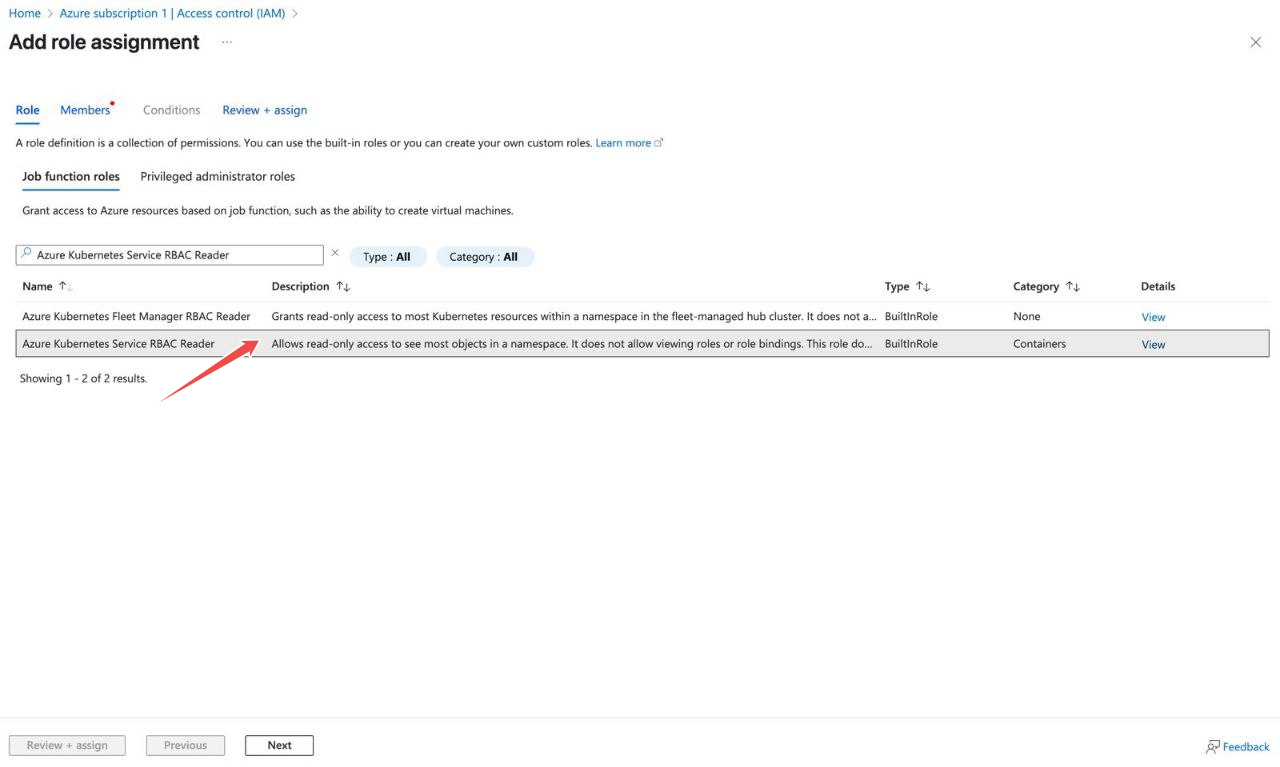This screenshot has height=767, width=1280.
Task: Sort roles by Name column arrows
Action: tap(65, 286)
